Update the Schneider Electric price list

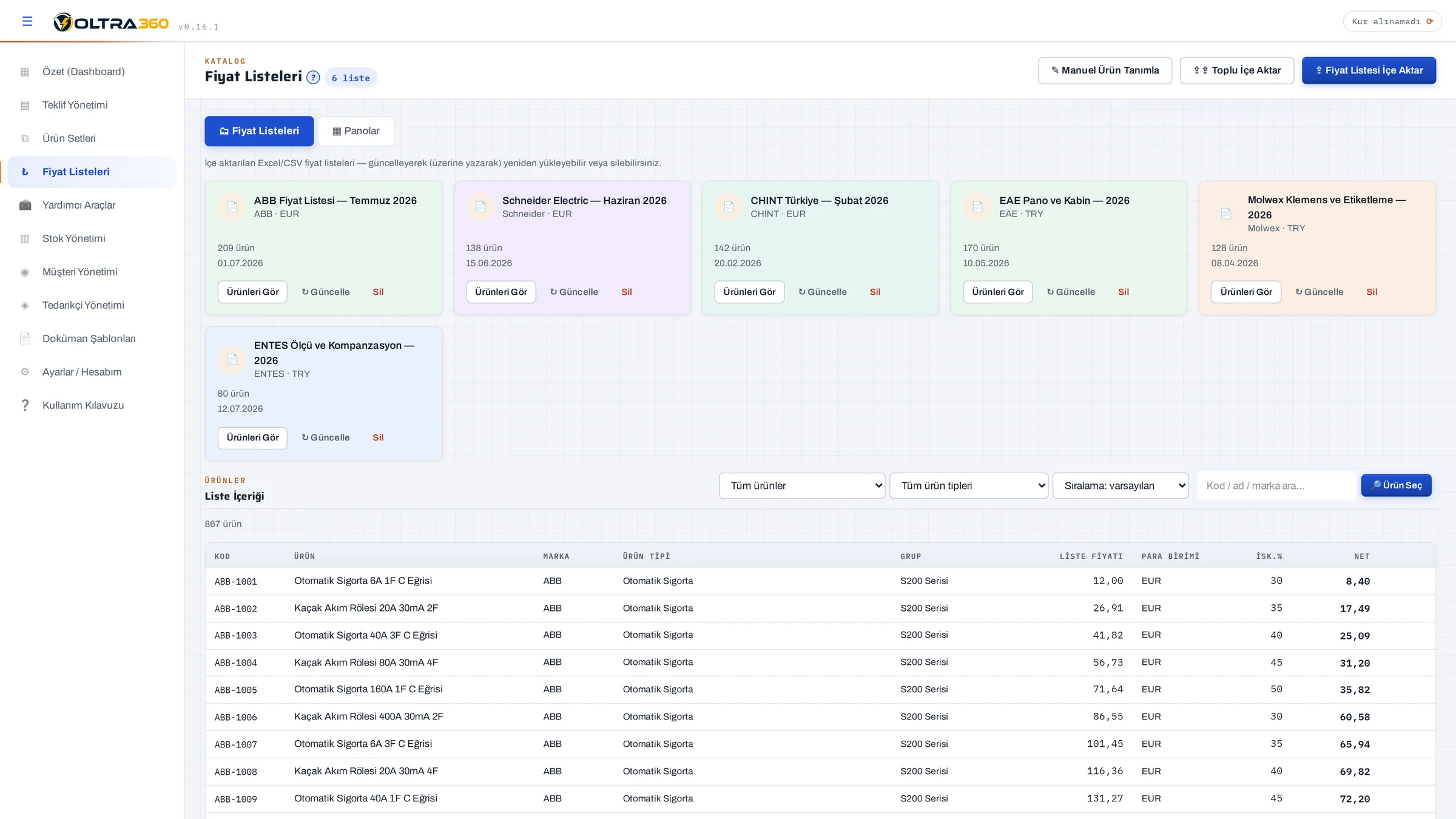click(x=574, y=292)
